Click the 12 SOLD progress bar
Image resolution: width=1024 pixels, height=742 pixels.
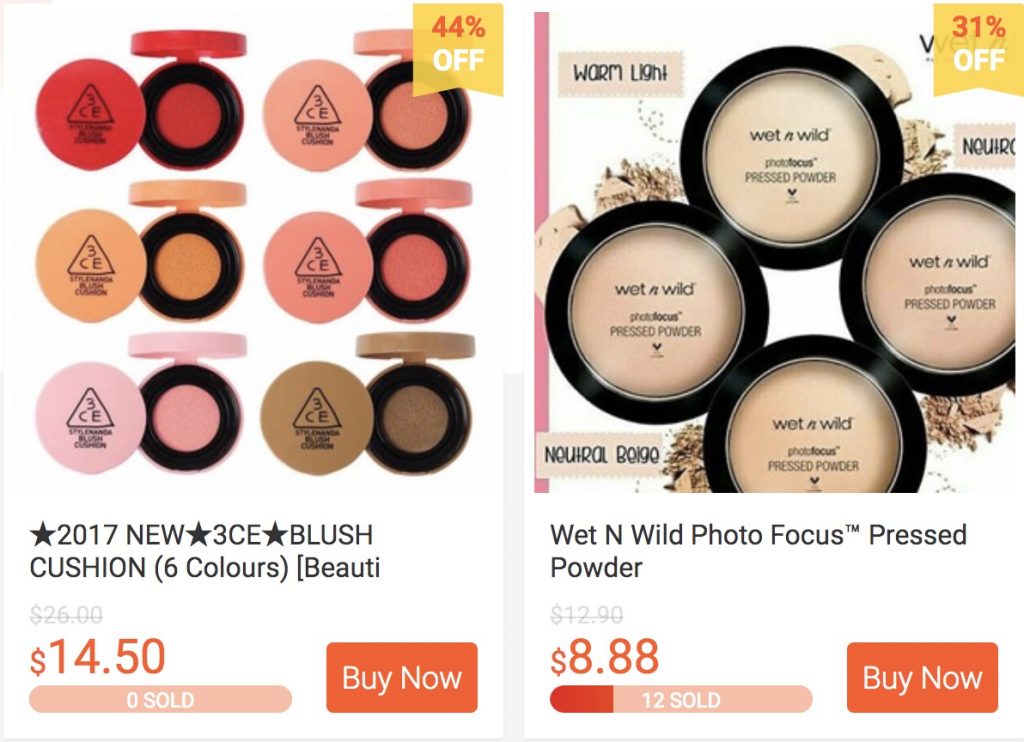click(681, 700)
